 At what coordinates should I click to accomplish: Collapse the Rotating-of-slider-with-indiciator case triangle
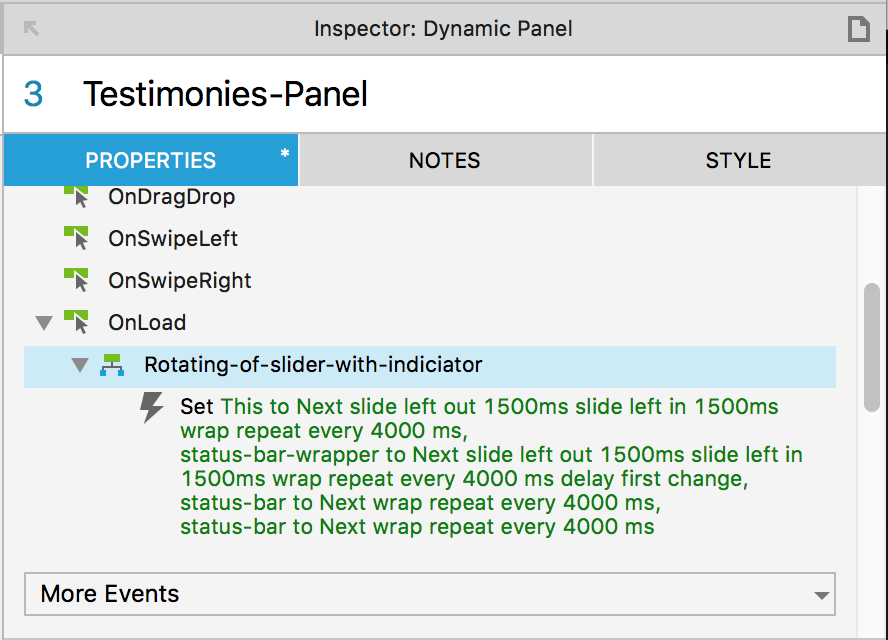point(80,365)
